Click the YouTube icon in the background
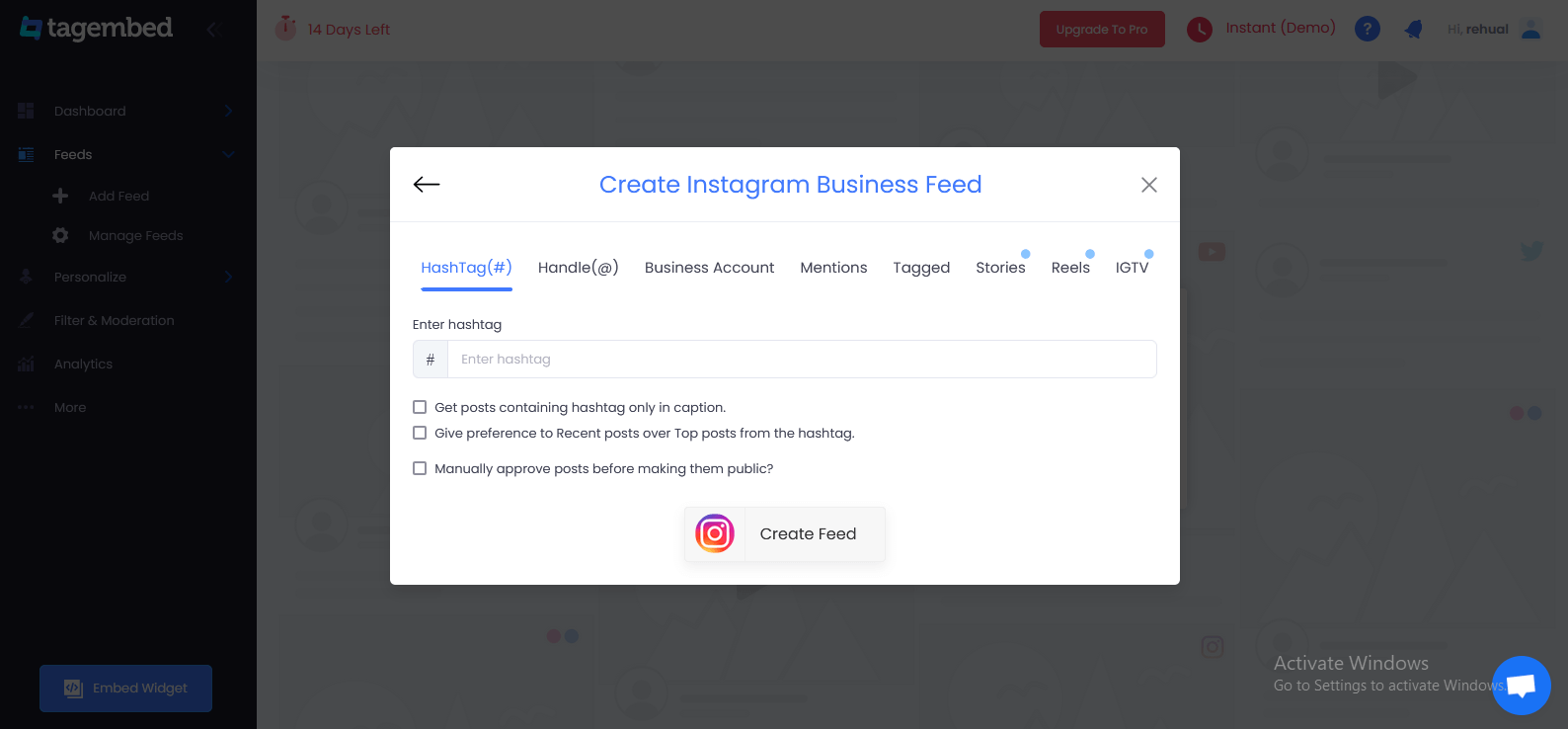The image size is (1568, 729). pyautogui.click(x=1212, y=252)
